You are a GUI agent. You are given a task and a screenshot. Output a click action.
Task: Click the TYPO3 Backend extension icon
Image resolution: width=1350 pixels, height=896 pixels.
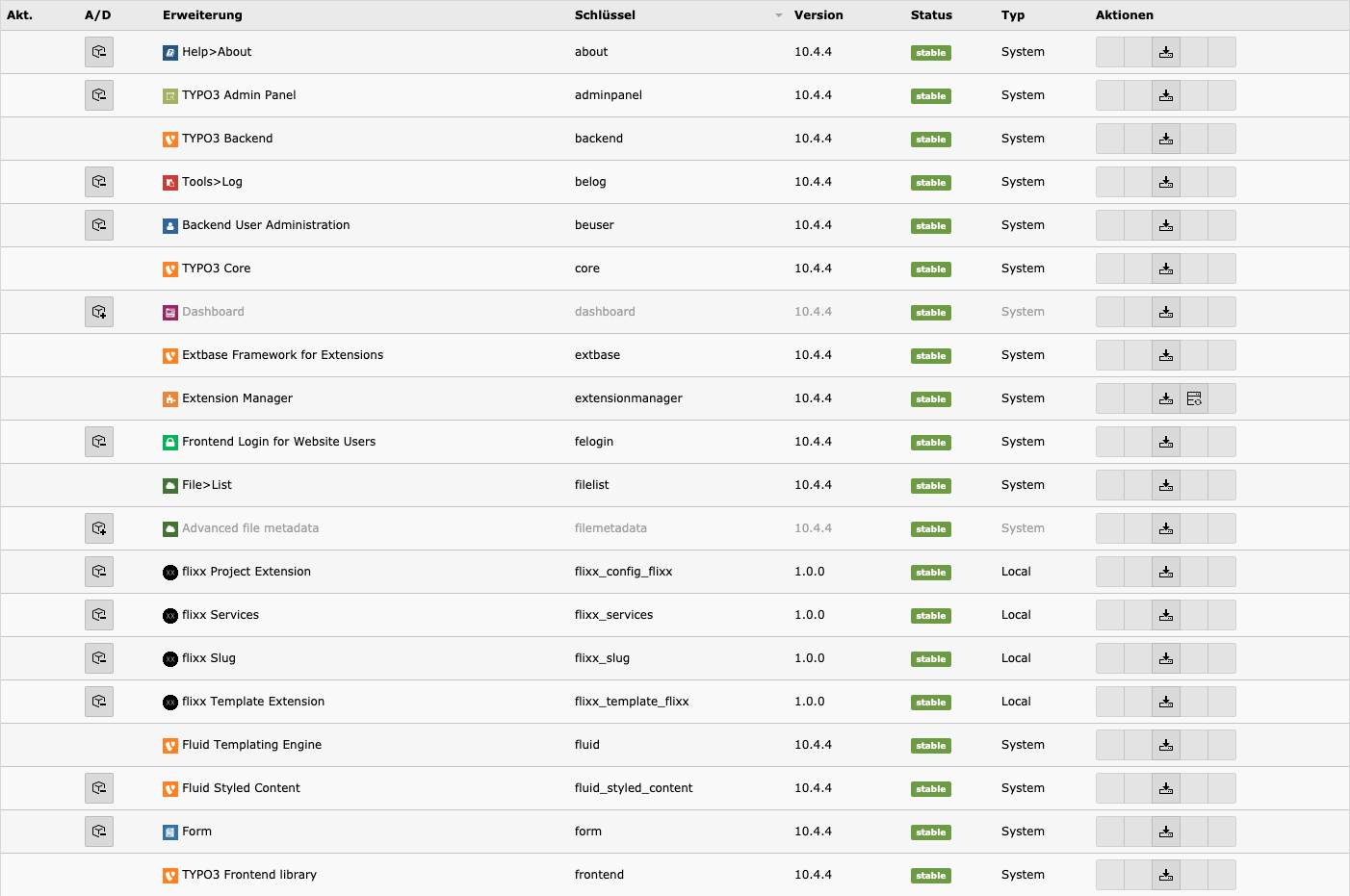point(171,139)
